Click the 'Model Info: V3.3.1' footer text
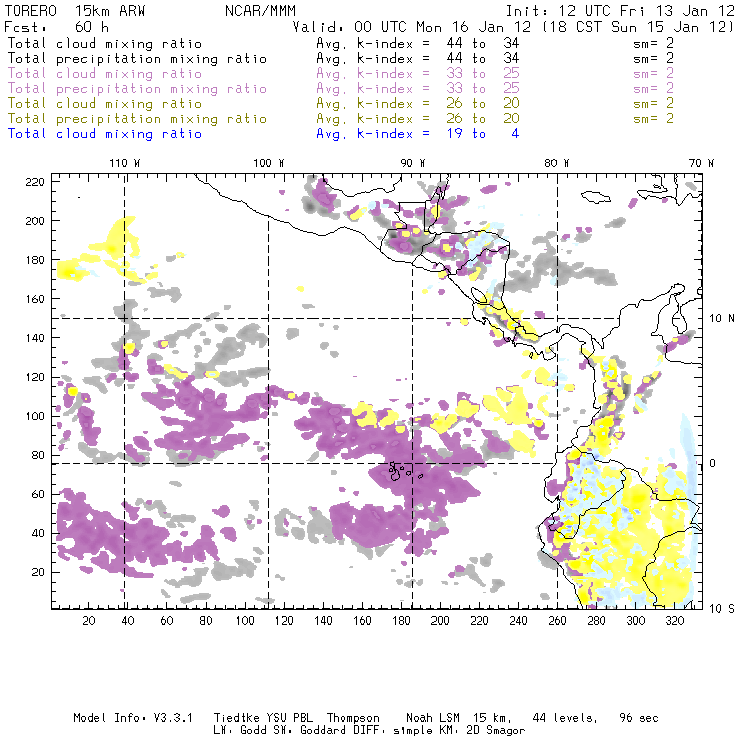Screen dimensions: 740x740 coord(133,718)
